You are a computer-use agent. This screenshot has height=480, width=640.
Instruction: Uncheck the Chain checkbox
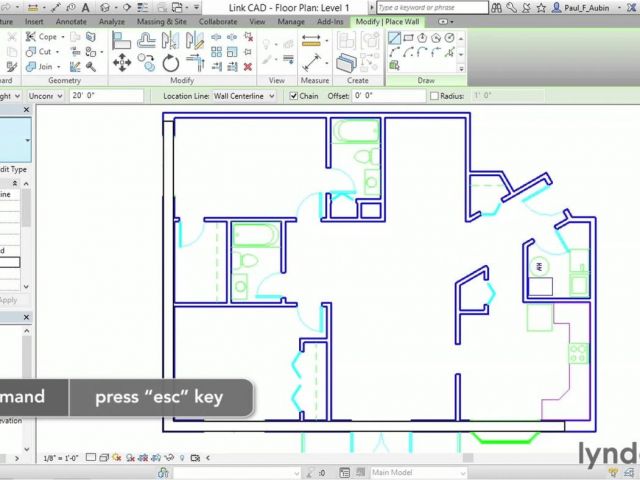pyautogui.click(x=294, y=96)
